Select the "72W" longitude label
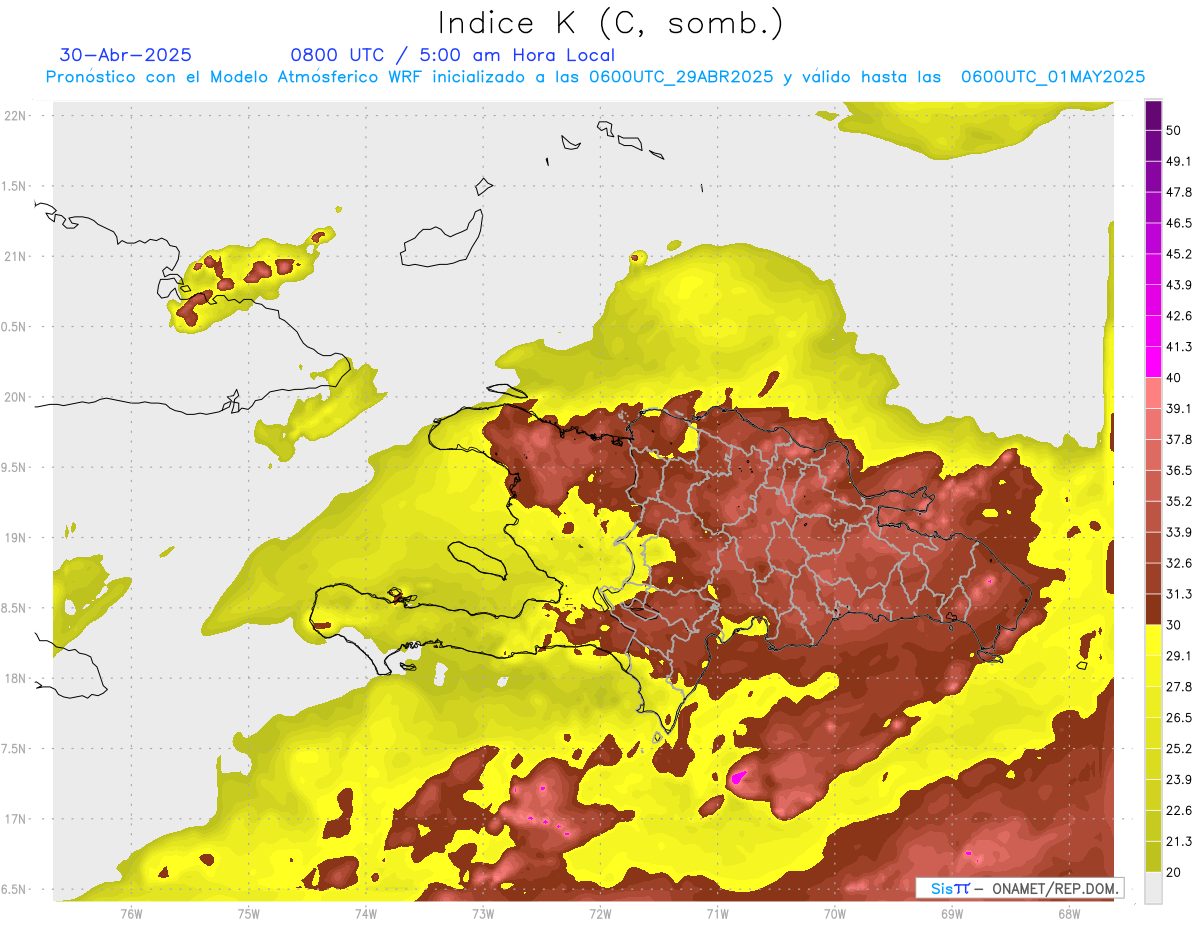 (x=600, y=914)
